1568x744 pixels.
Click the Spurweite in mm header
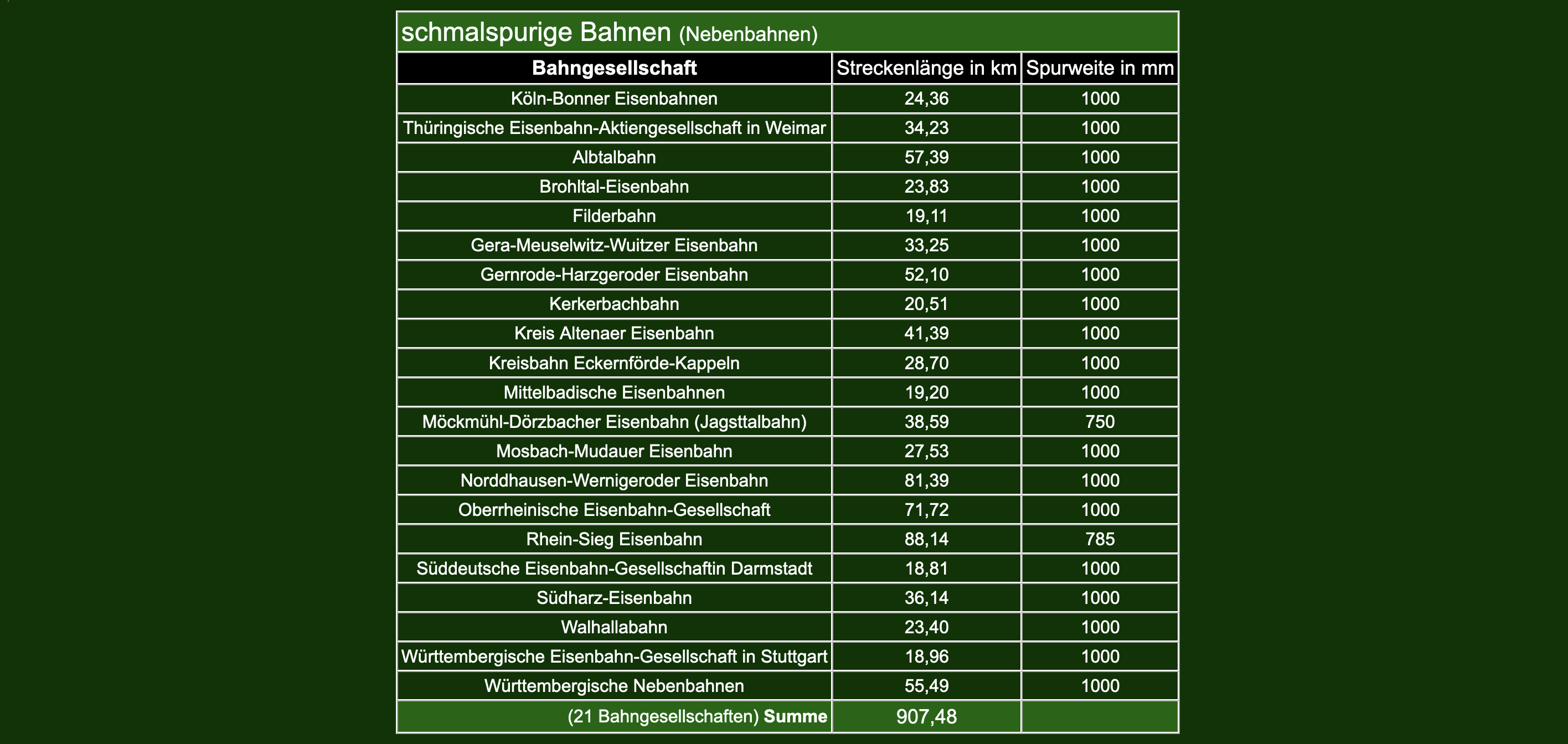[x=1099, y=68]
